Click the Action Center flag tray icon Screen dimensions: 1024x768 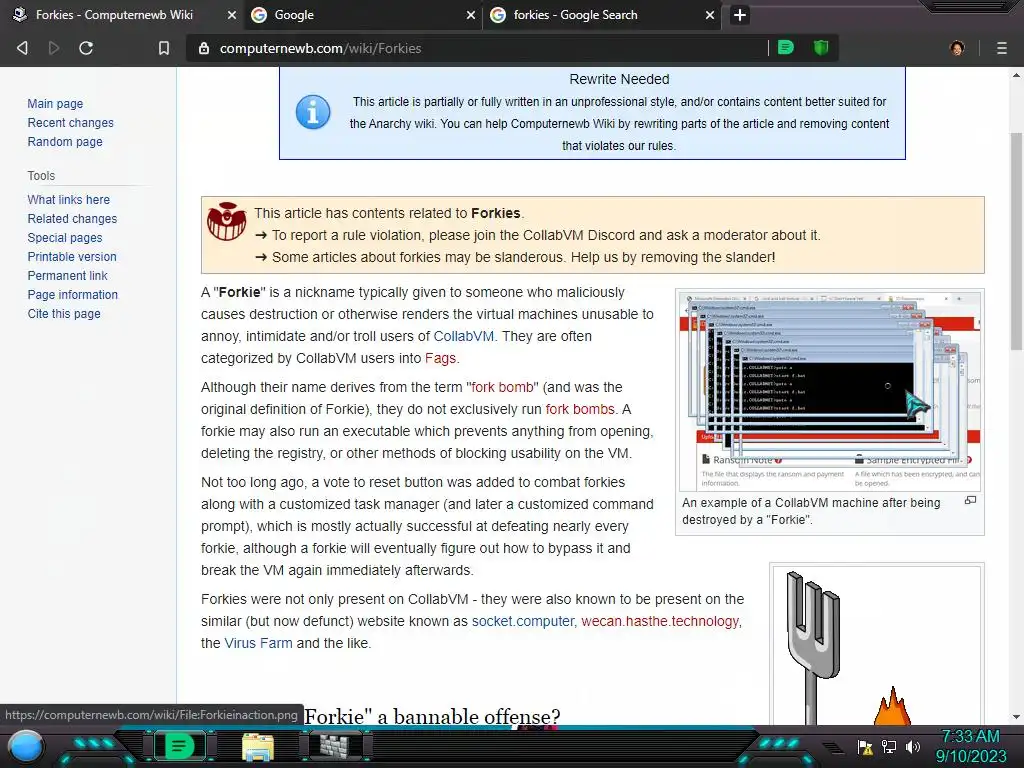[x=865, y=747]
